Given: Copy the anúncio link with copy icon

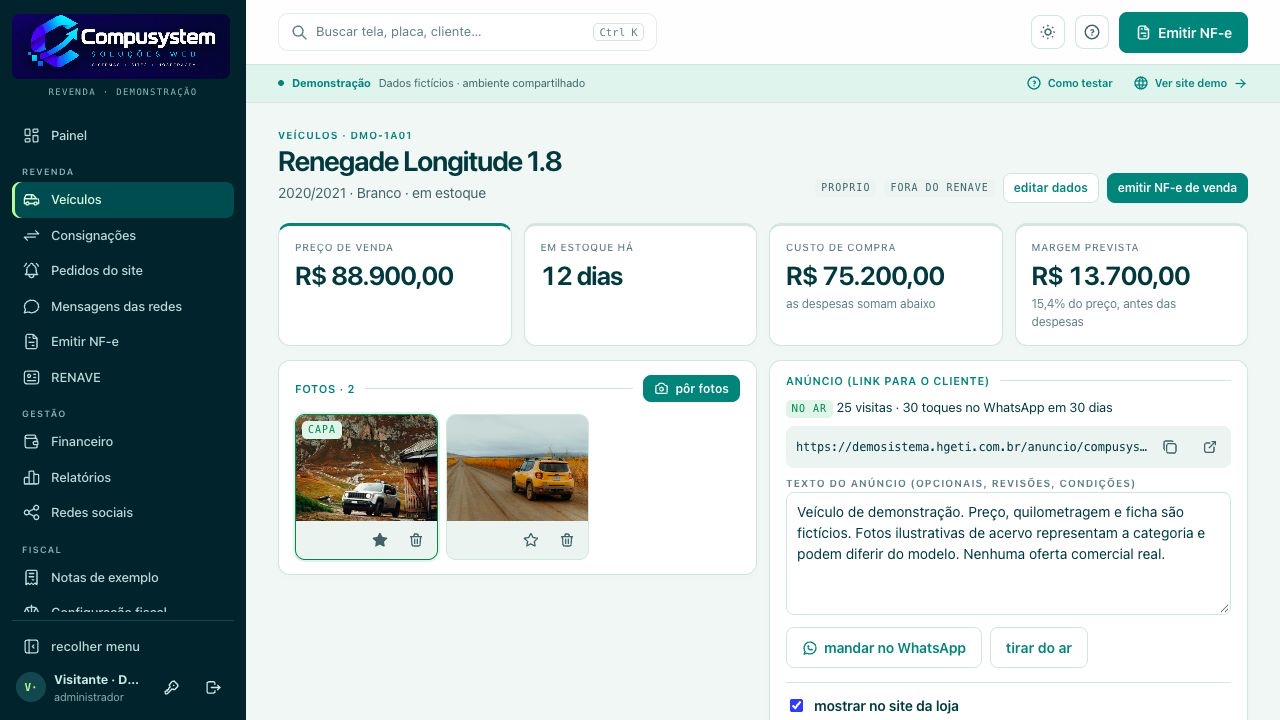Looking at the screenshot, I should [x=1170, y=447].
